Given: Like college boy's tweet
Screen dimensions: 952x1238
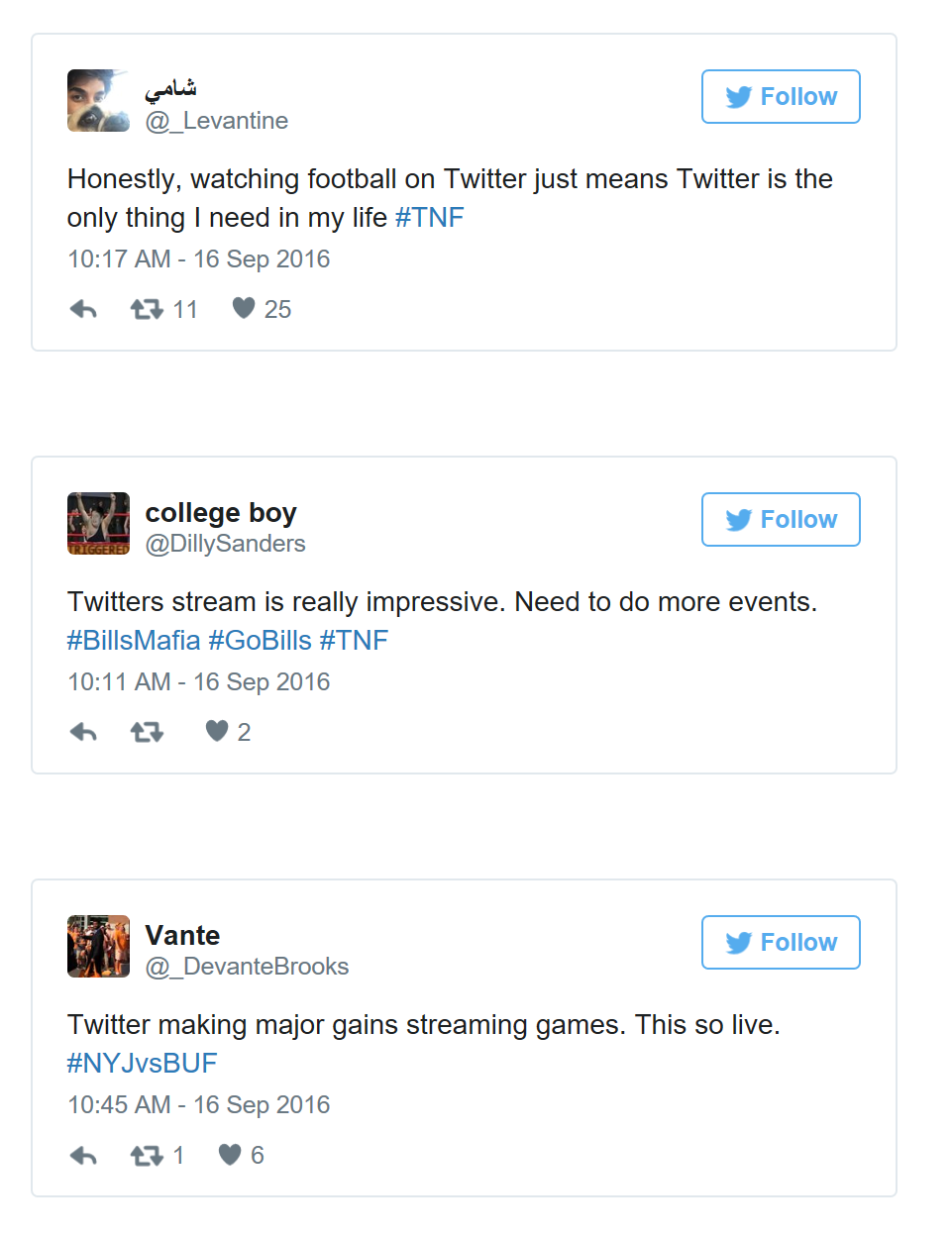Looking at the screenshot, I should coord(217,732).
